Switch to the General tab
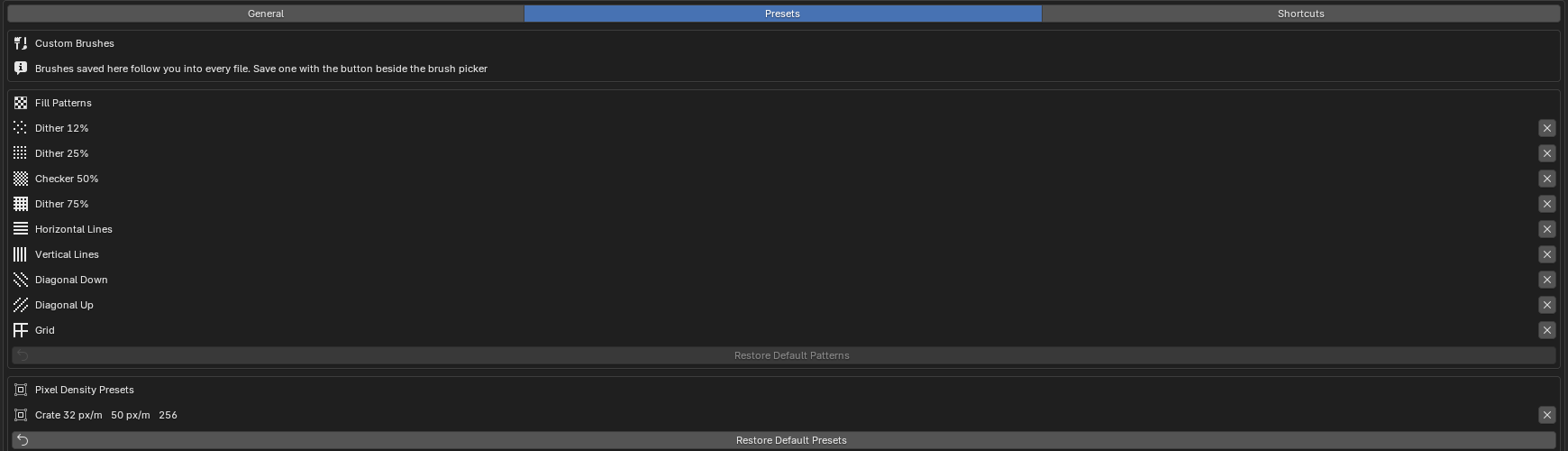The image size is (1568, 451). (x=266, y=14)
